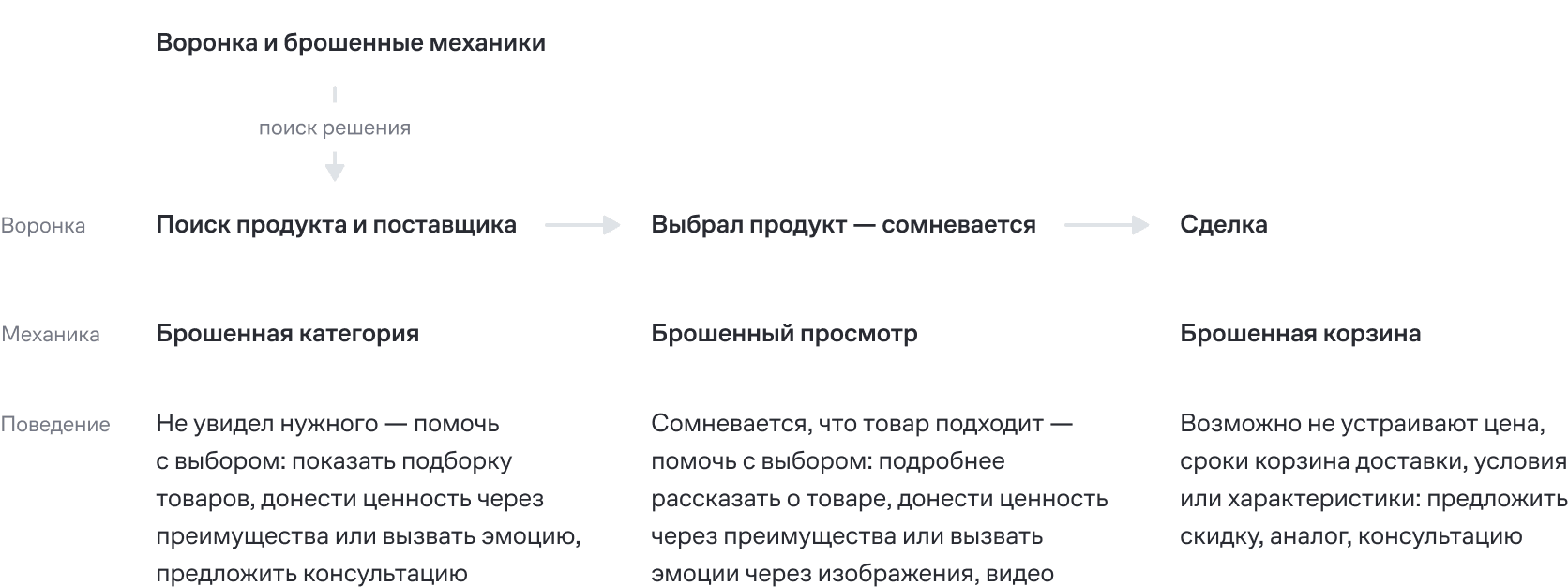The height and width of the screenshot is (587, 1568).
Task: Click the short vertical tick above "поиск решения"
Action: click(335, 95)
